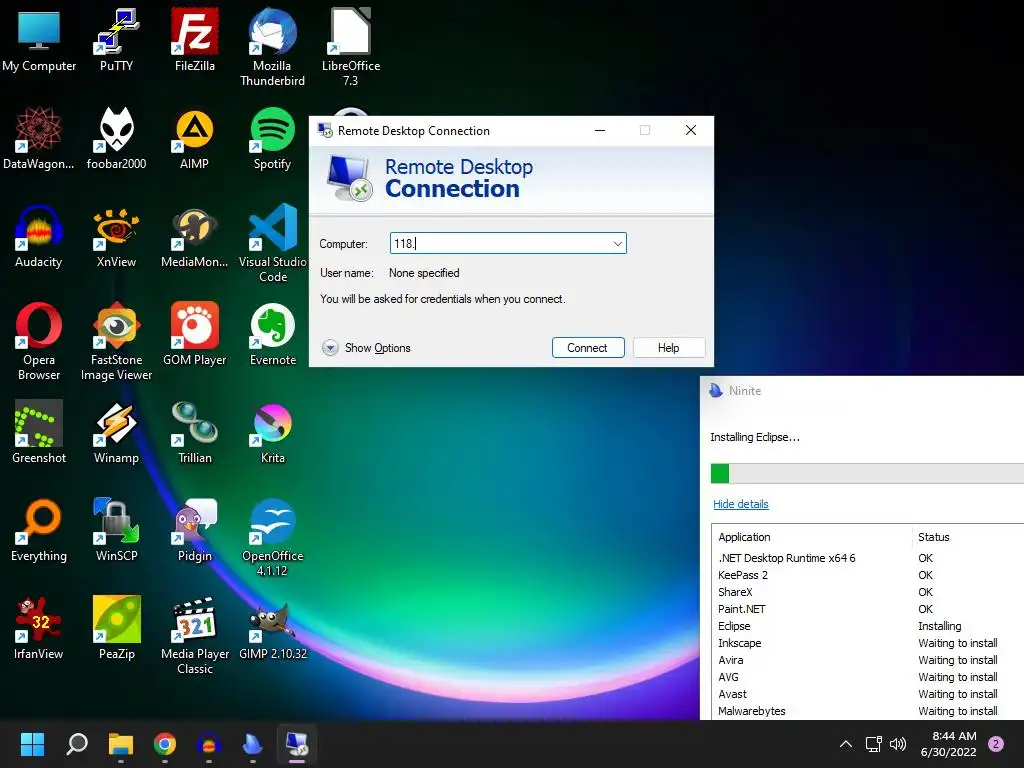This screenshot has width=1024, height=768.
Task: Open the Evernote desktop shortcut
Action: (x=272, y=334)
